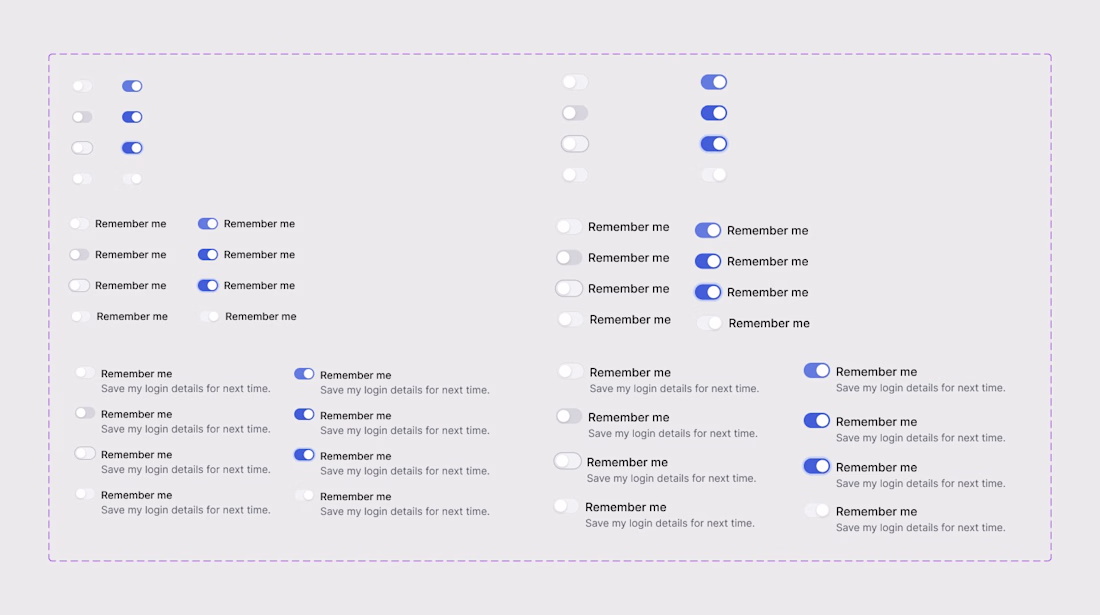Image resolution: width=1100 pixels, height=615 pixels.
Task: Click the second-row large unlabeled blue switch
Action: (714, 113)
